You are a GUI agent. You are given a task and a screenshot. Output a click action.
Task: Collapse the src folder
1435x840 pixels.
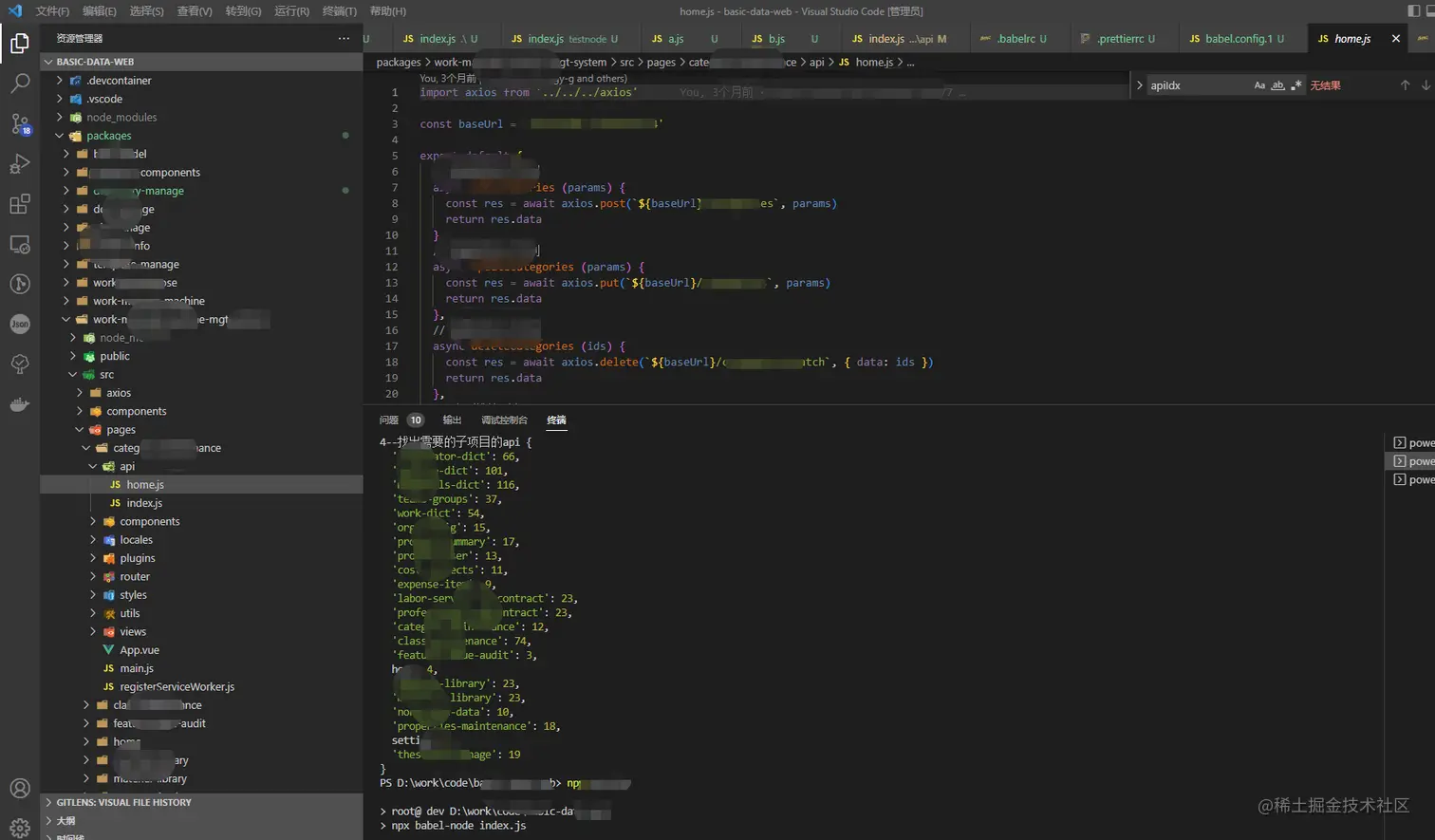click(x=73, y=375)
